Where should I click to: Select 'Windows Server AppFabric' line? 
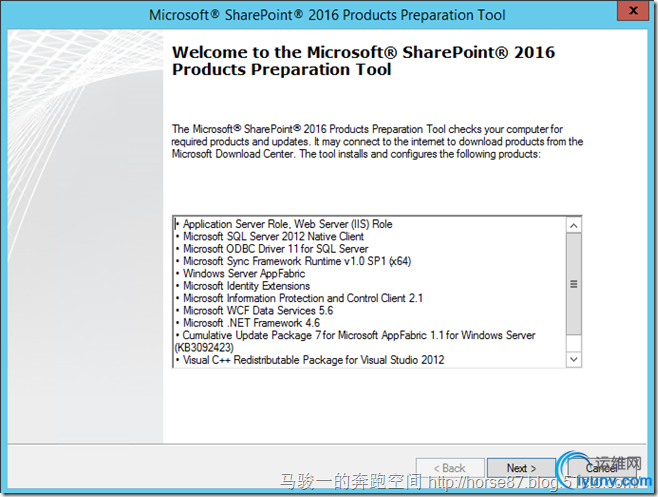click(240, 274)
